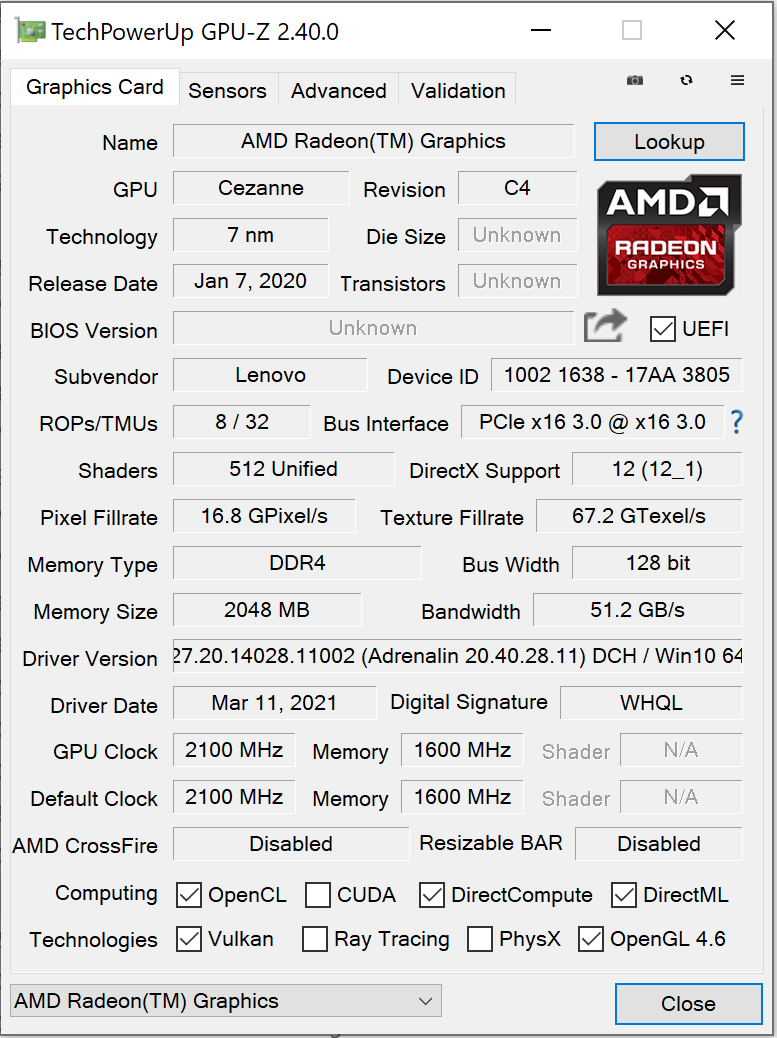Switch to the Validation tab
The height and width of the screenshot is (1038, 777).
pyautogui.click(x=458, y=90)
